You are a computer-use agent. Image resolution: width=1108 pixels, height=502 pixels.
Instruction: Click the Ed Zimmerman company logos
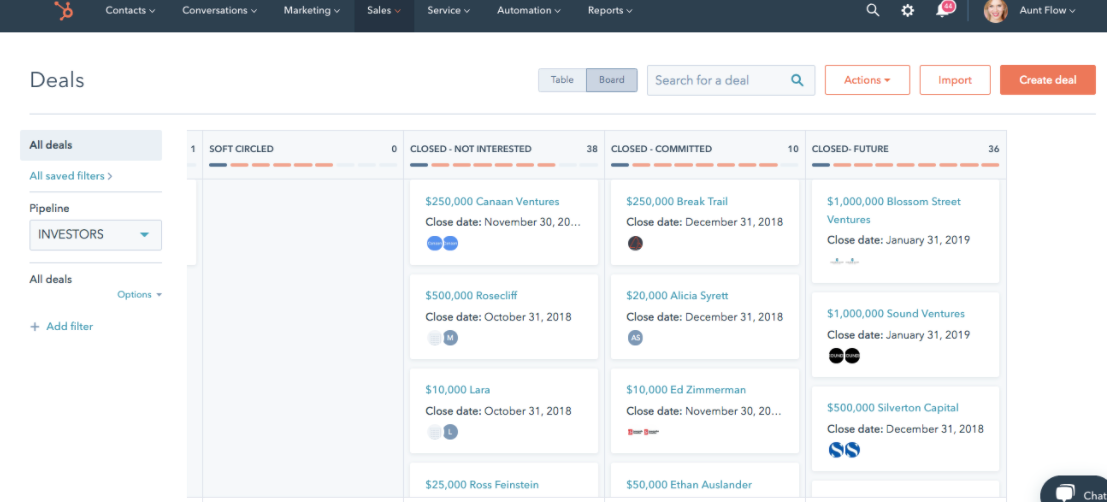[643, 431]
